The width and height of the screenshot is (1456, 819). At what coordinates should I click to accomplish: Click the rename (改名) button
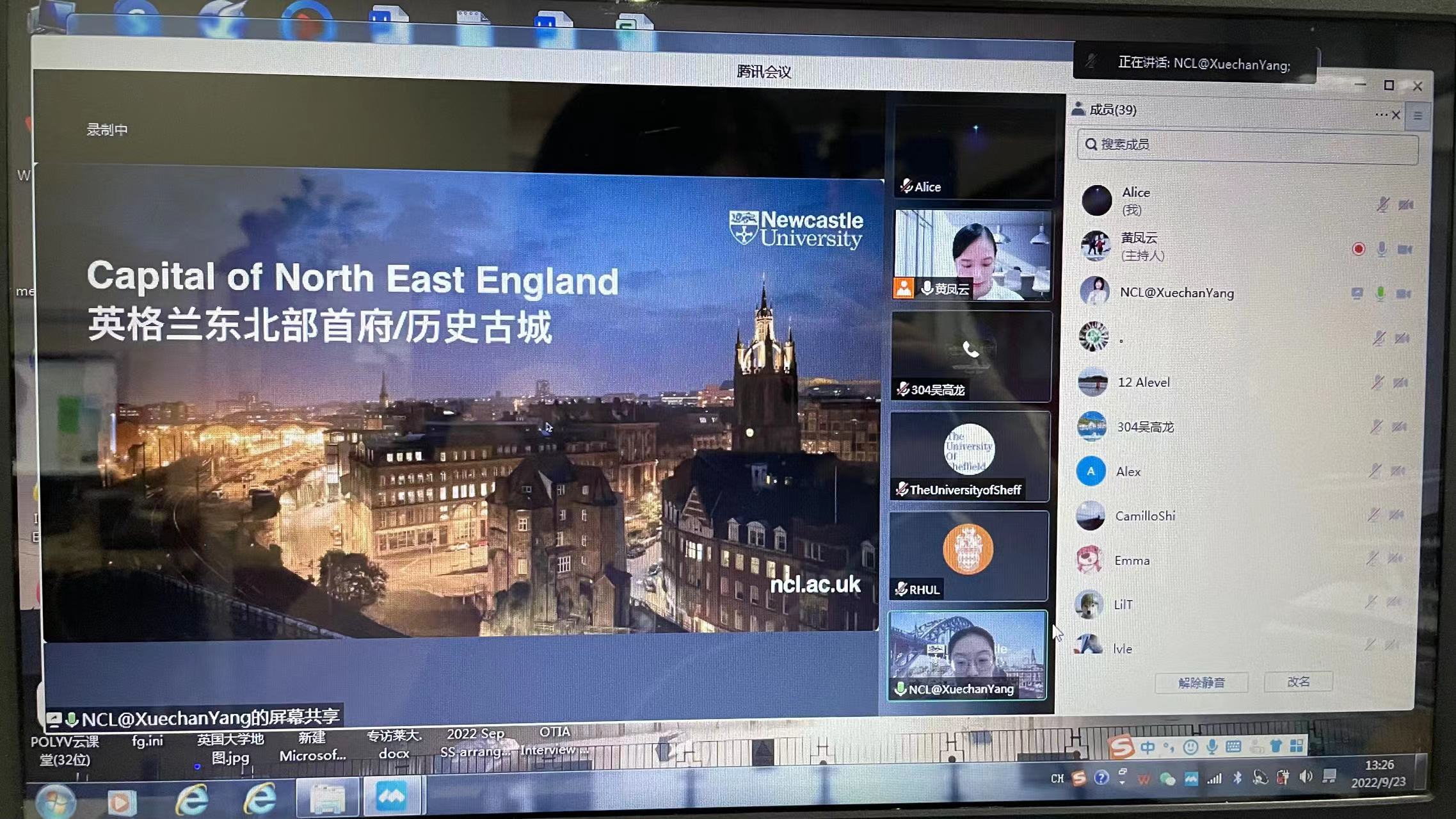click(1299, 681)
